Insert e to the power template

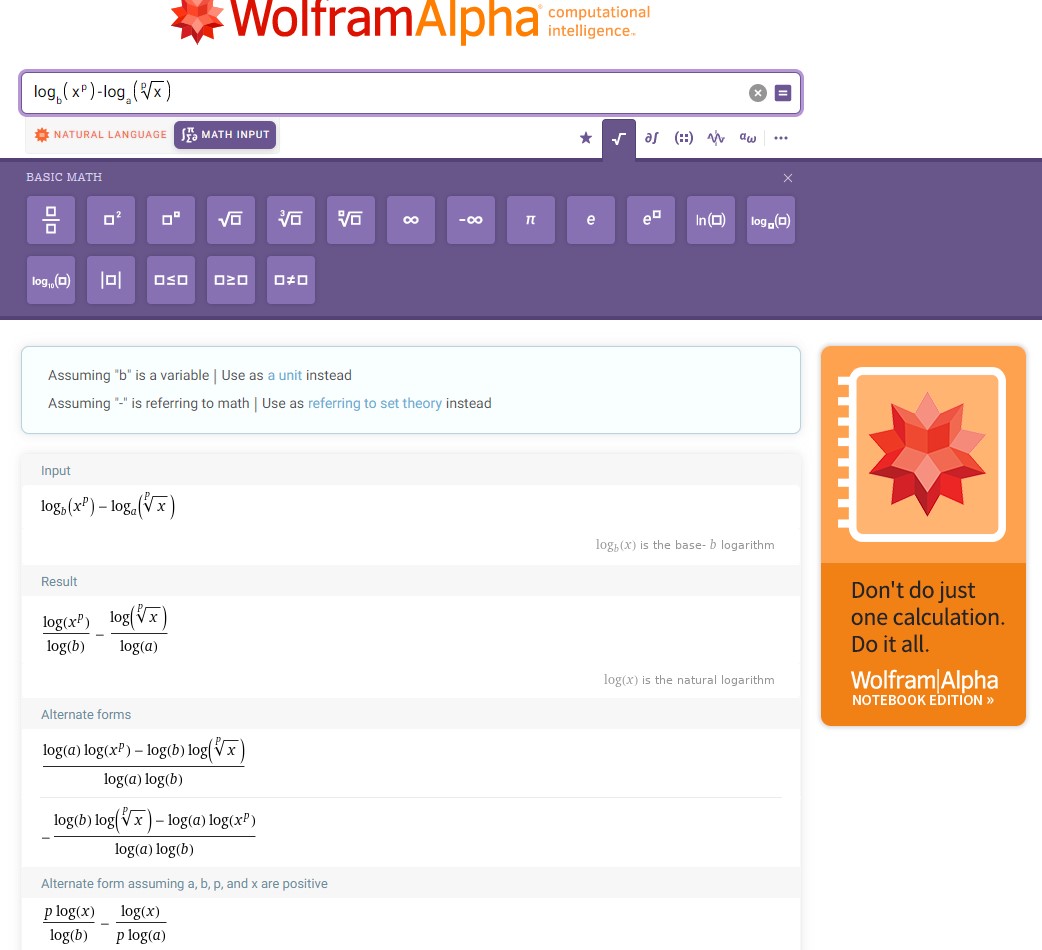(x=651, y=220)
